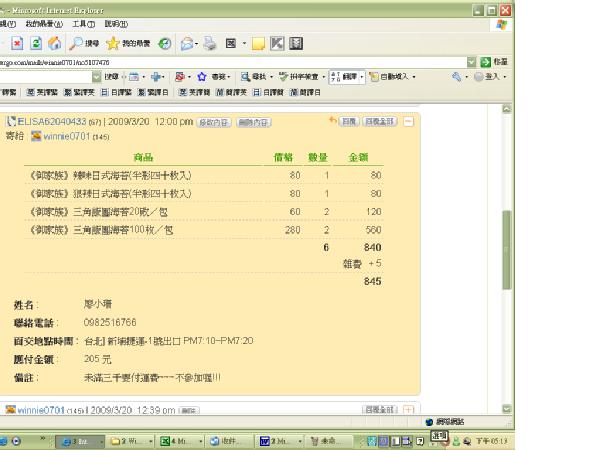Click the spell check icon with green checkmark
Viewport: 600px width, 450px height.
tap(283, 77)
